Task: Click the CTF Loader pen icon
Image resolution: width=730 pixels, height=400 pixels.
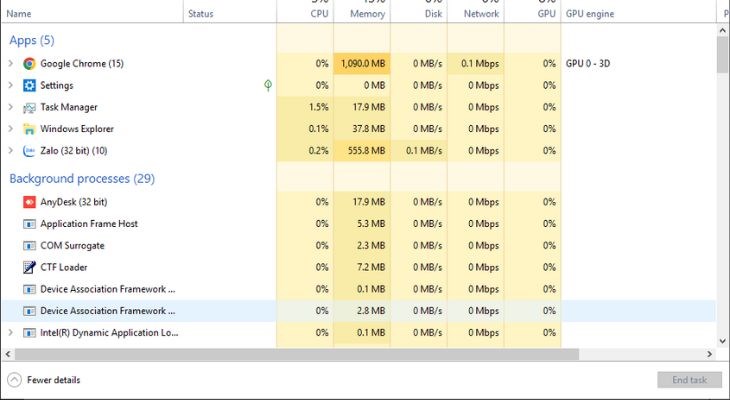Action: tap(29, 267)
